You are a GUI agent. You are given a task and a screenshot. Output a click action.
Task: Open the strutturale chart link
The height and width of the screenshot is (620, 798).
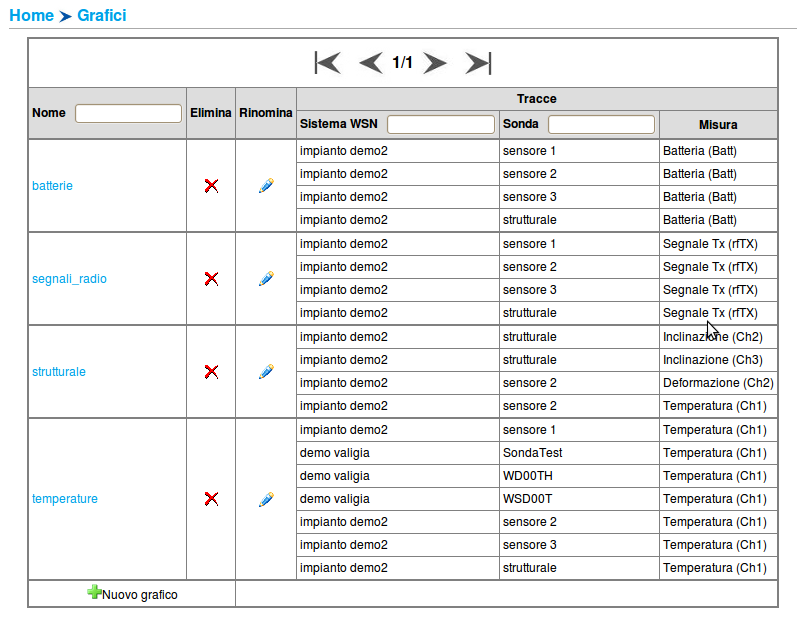click(59, 372)
